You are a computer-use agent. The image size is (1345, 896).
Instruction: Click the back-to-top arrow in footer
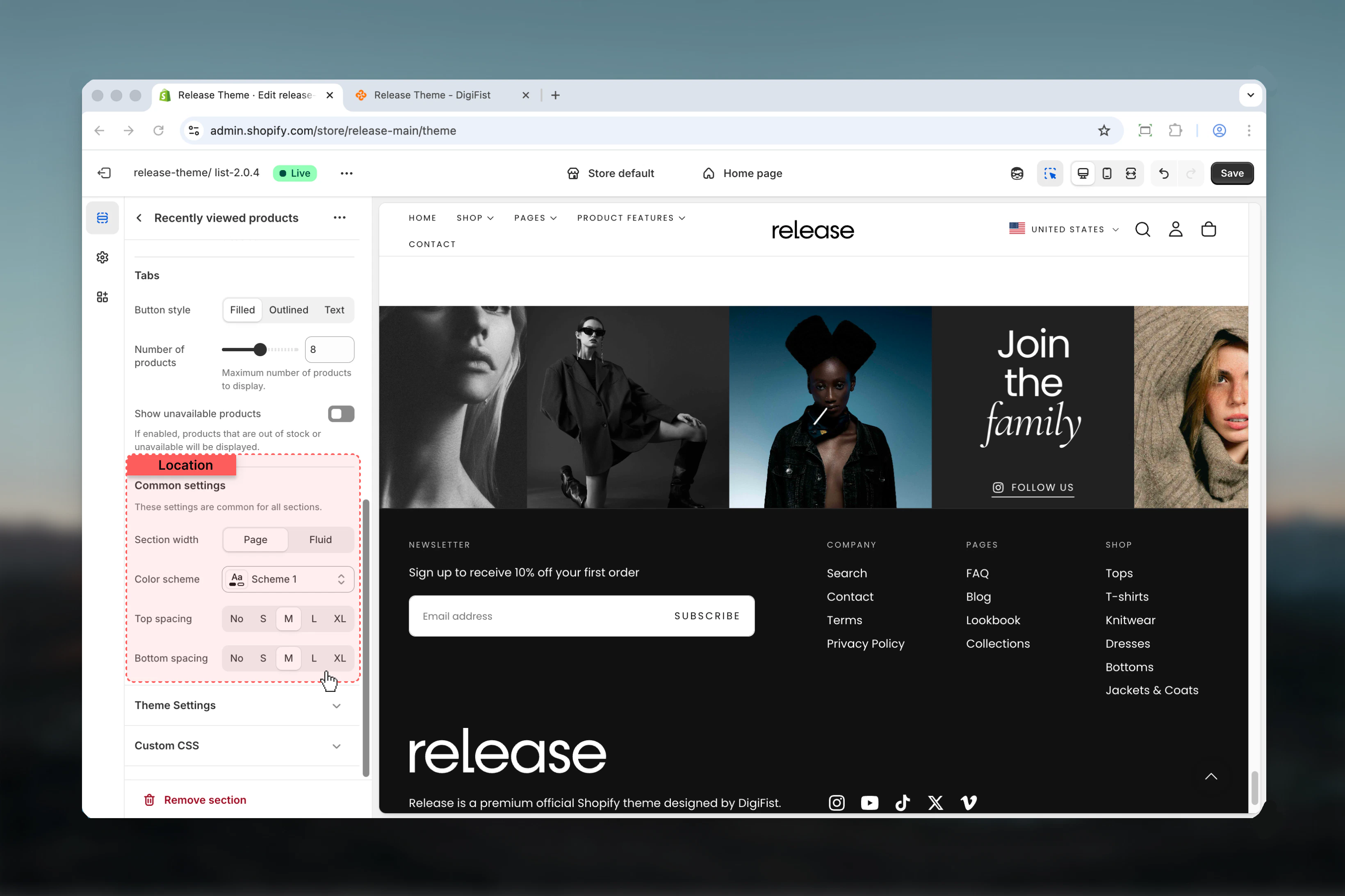1210,776
